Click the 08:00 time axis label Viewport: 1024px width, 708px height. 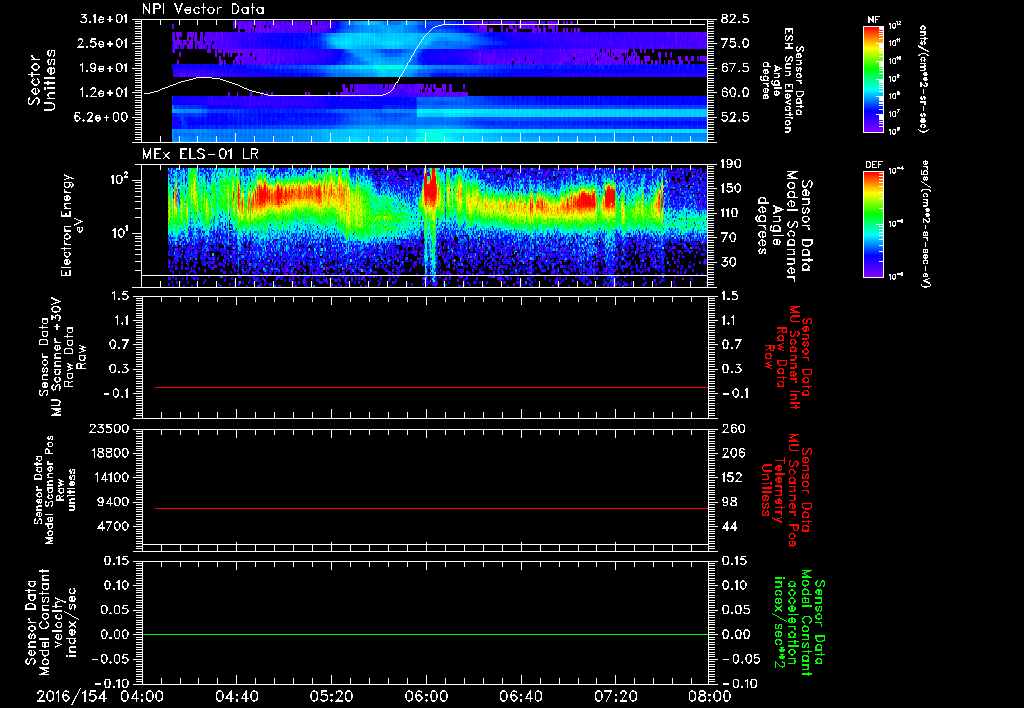point(709,695)
